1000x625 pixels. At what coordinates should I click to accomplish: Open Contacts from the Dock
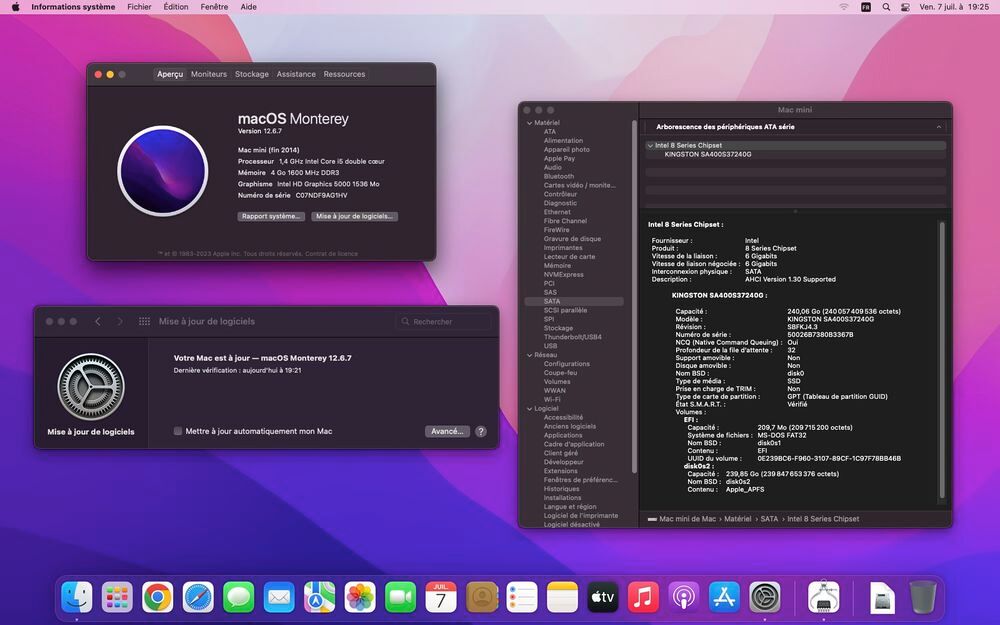(482, 598)
